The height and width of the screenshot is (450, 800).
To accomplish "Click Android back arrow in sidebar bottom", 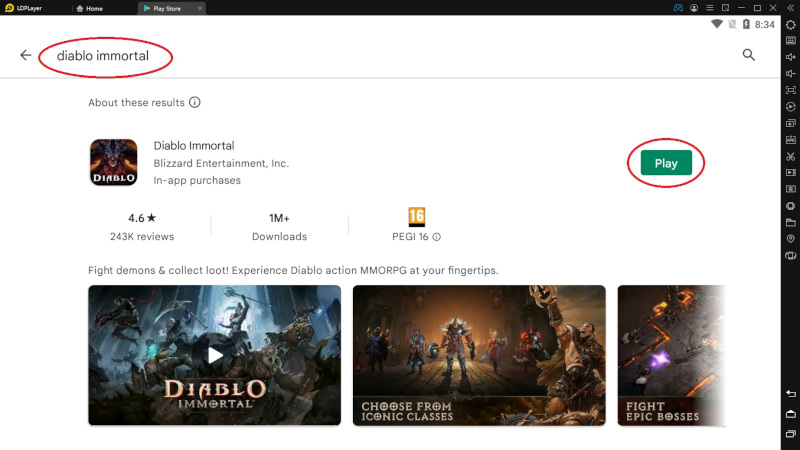I will (x=790, y=394).
